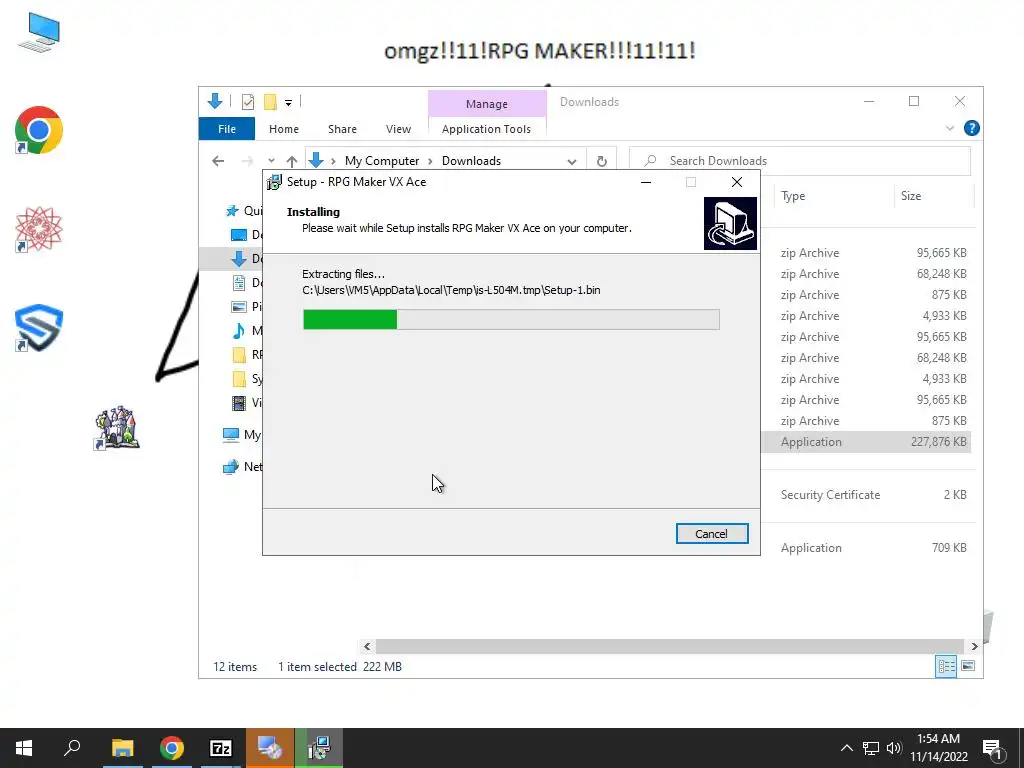Switch to the orange-highlighted installer taskbar item

coord(270,748)
